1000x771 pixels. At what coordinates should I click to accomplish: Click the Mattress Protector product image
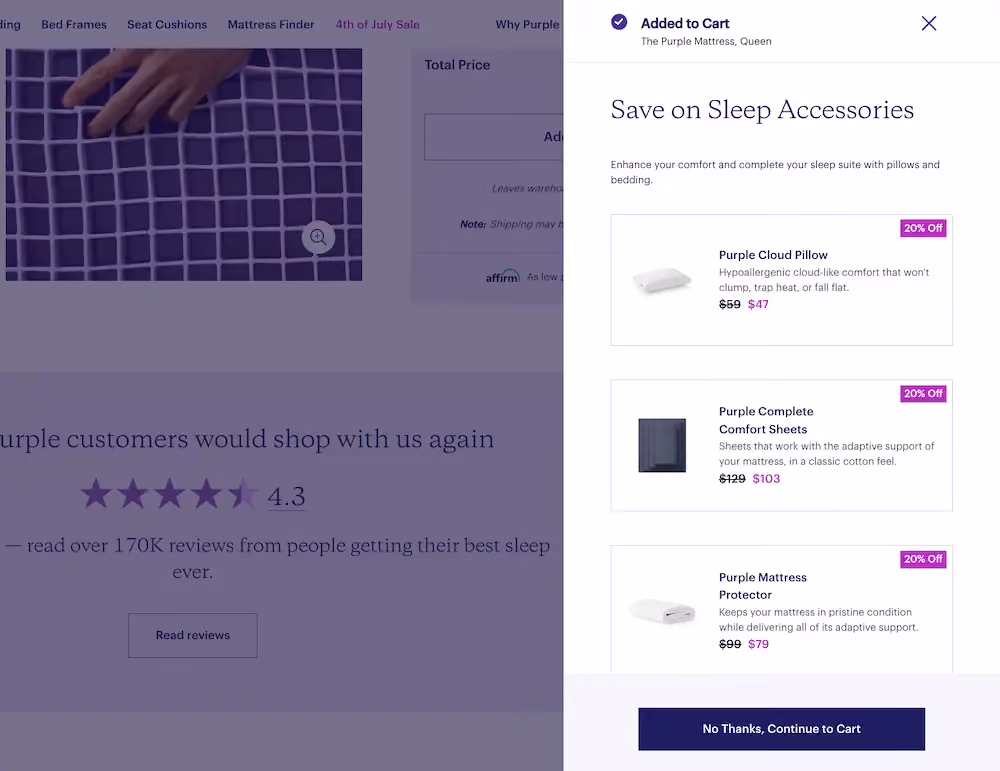662,611
